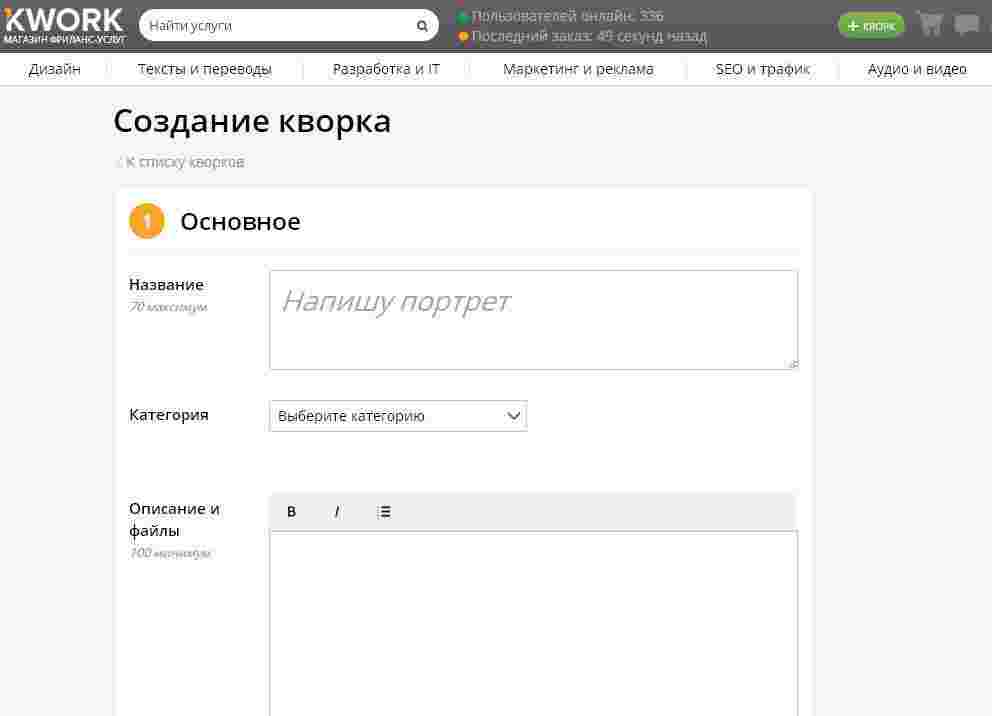Toggle italic formatting in description editor
992x716 pixels.
coord(337,512)
